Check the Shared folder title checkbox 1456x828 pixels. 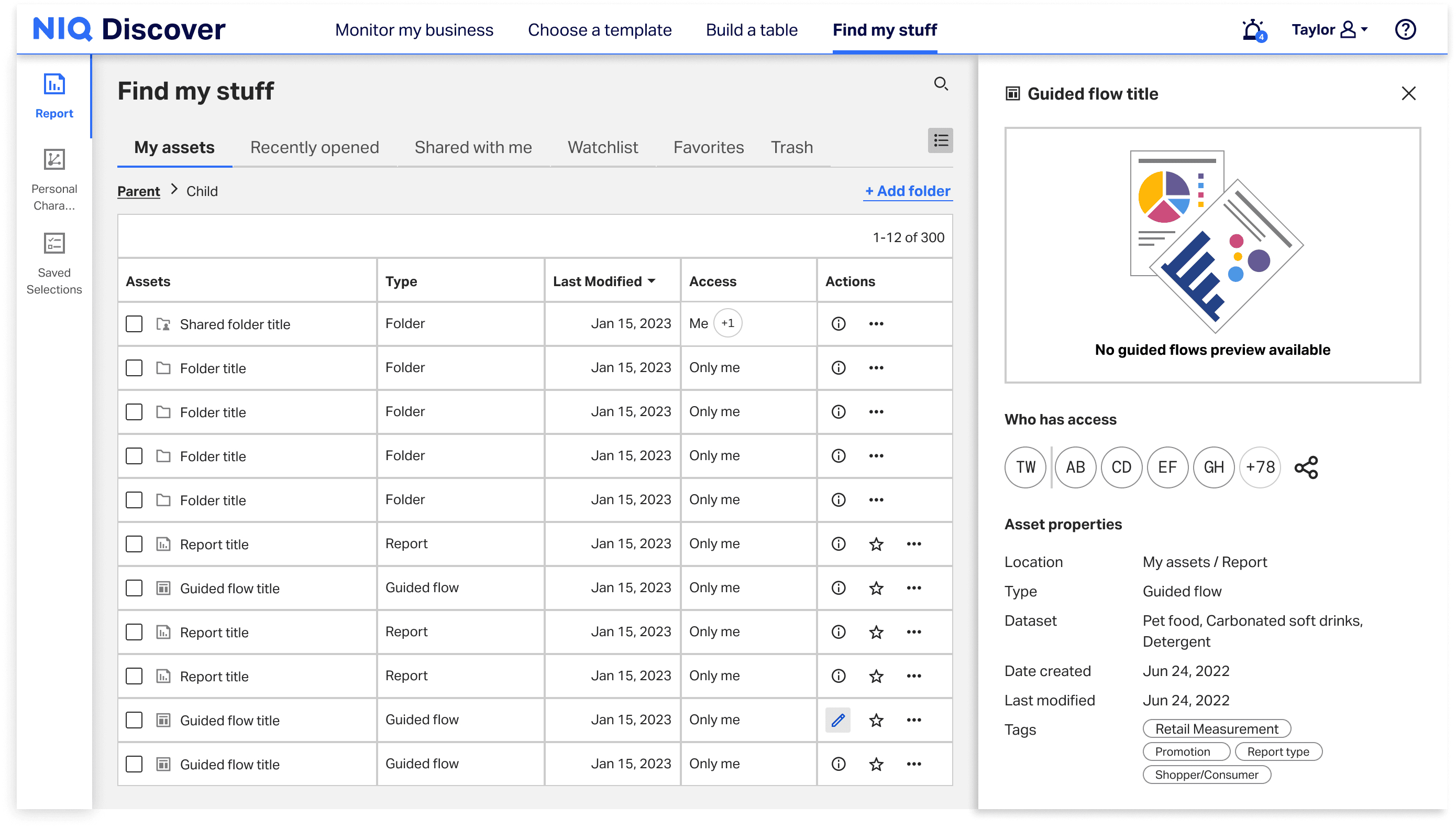(134, 324)
